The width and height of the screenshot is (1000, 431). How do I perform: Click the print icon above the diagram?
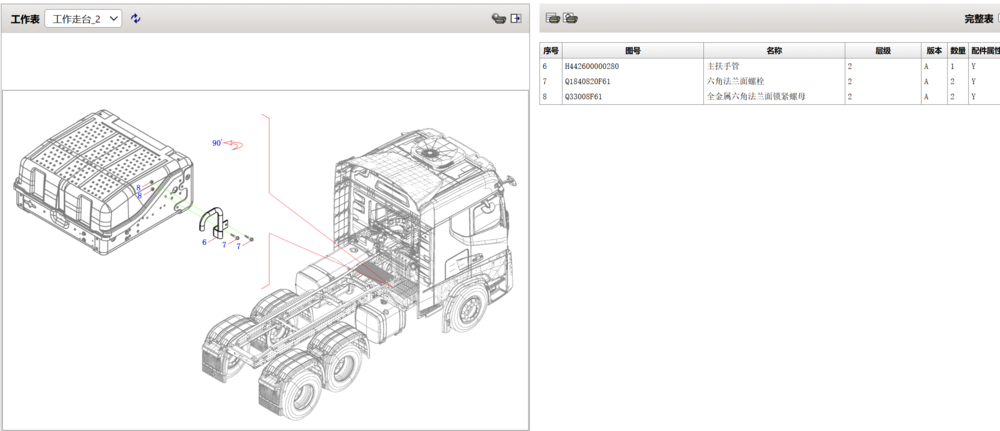click(x=498, y=19)
